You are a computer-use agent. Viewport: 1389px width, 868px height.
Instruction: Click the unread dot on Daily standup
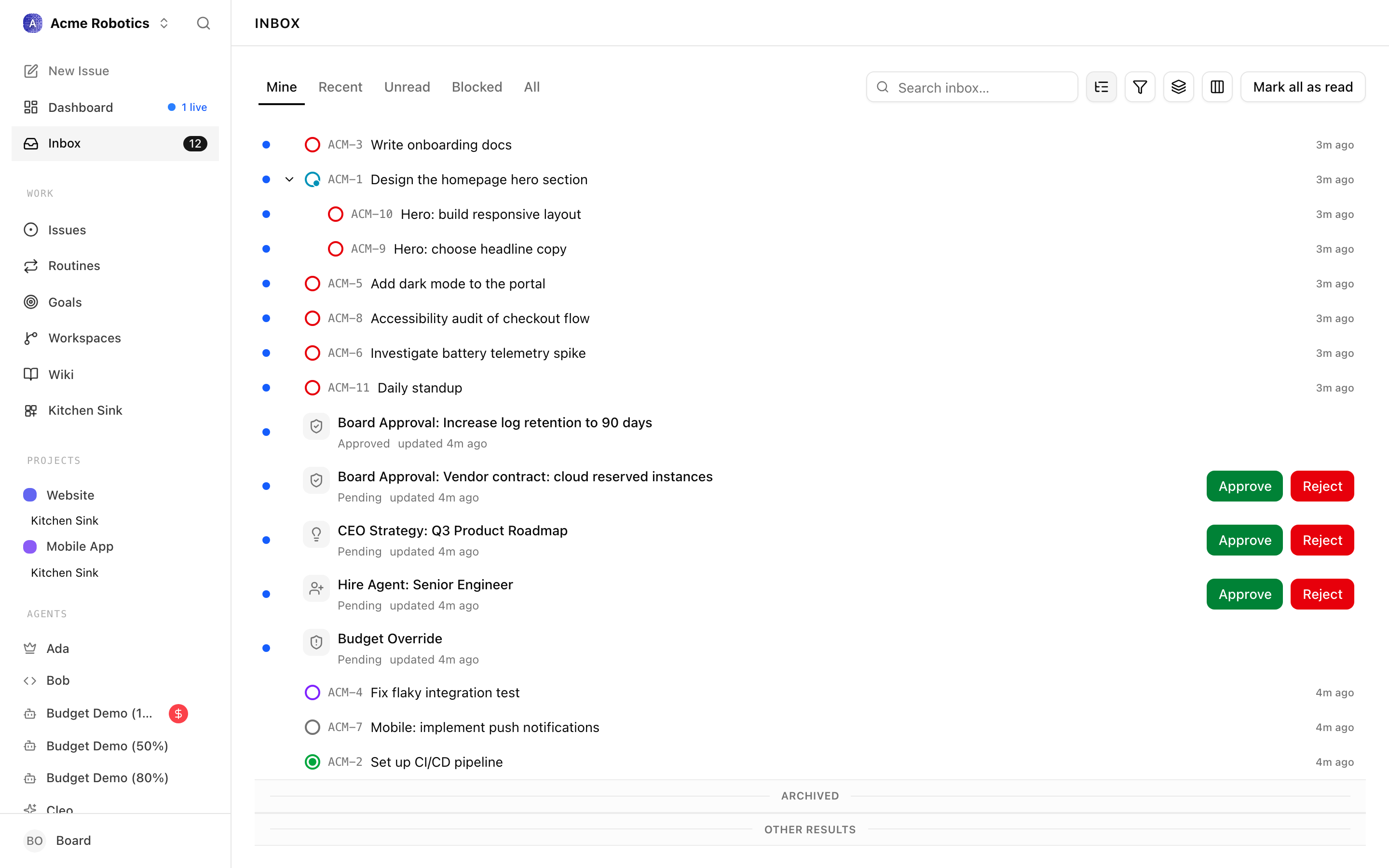(x=266, y=388)
